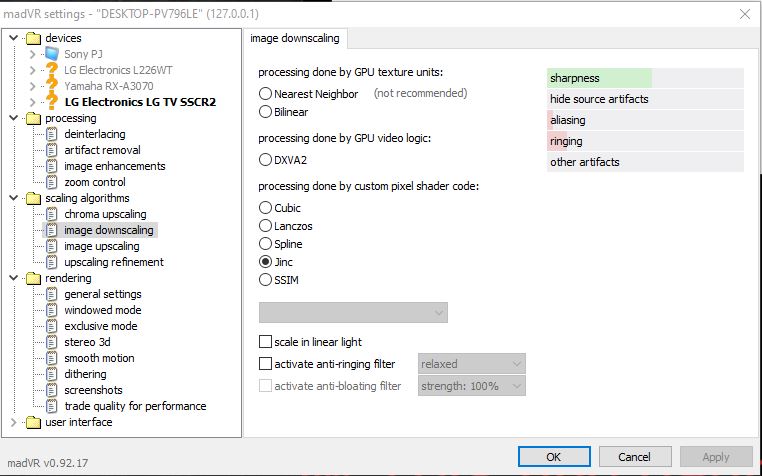
Task: Click the artifact removal page icon
Action: coord(52,150)
